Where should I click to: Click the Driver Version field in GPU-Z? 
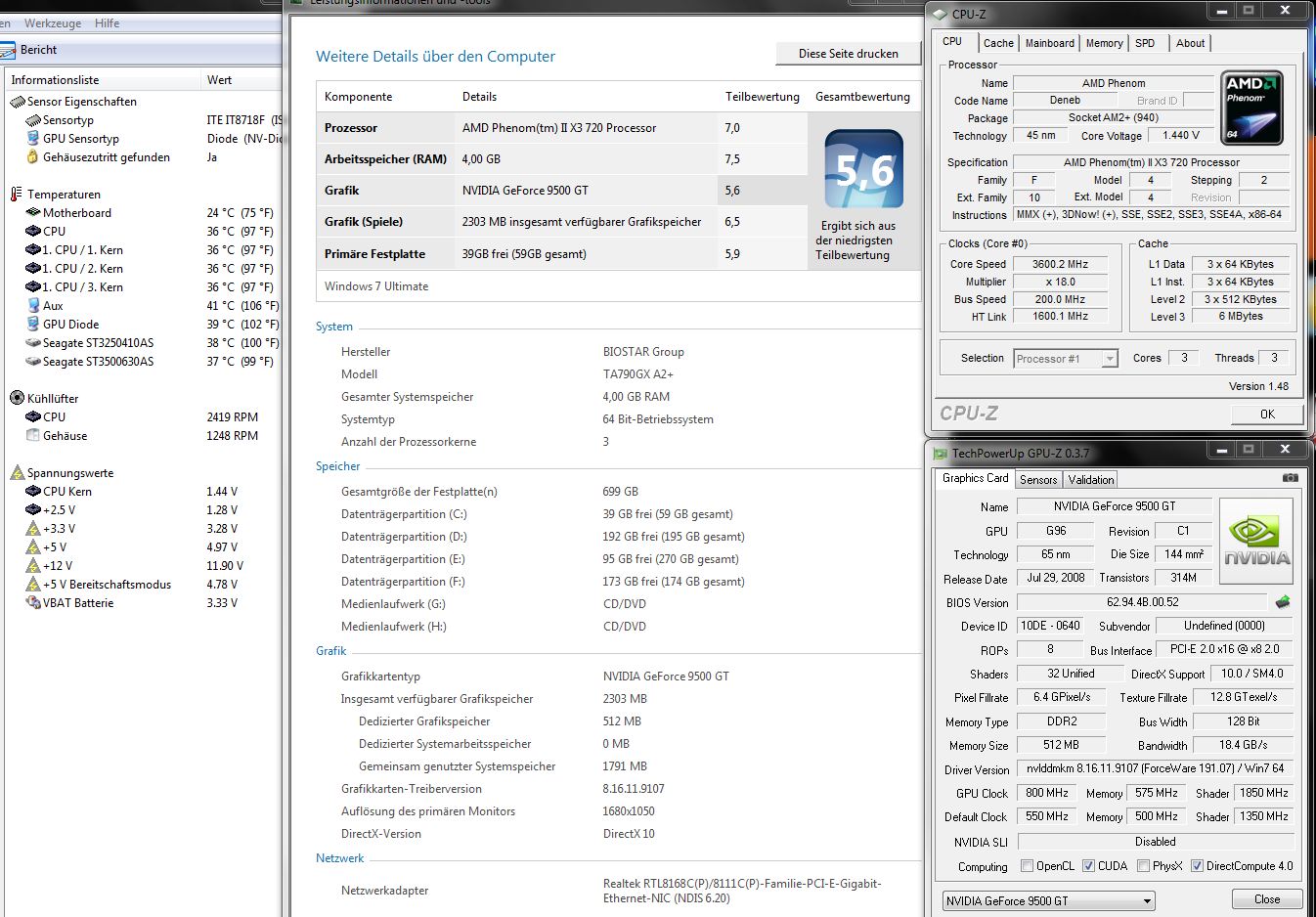tap(1156, 768)
